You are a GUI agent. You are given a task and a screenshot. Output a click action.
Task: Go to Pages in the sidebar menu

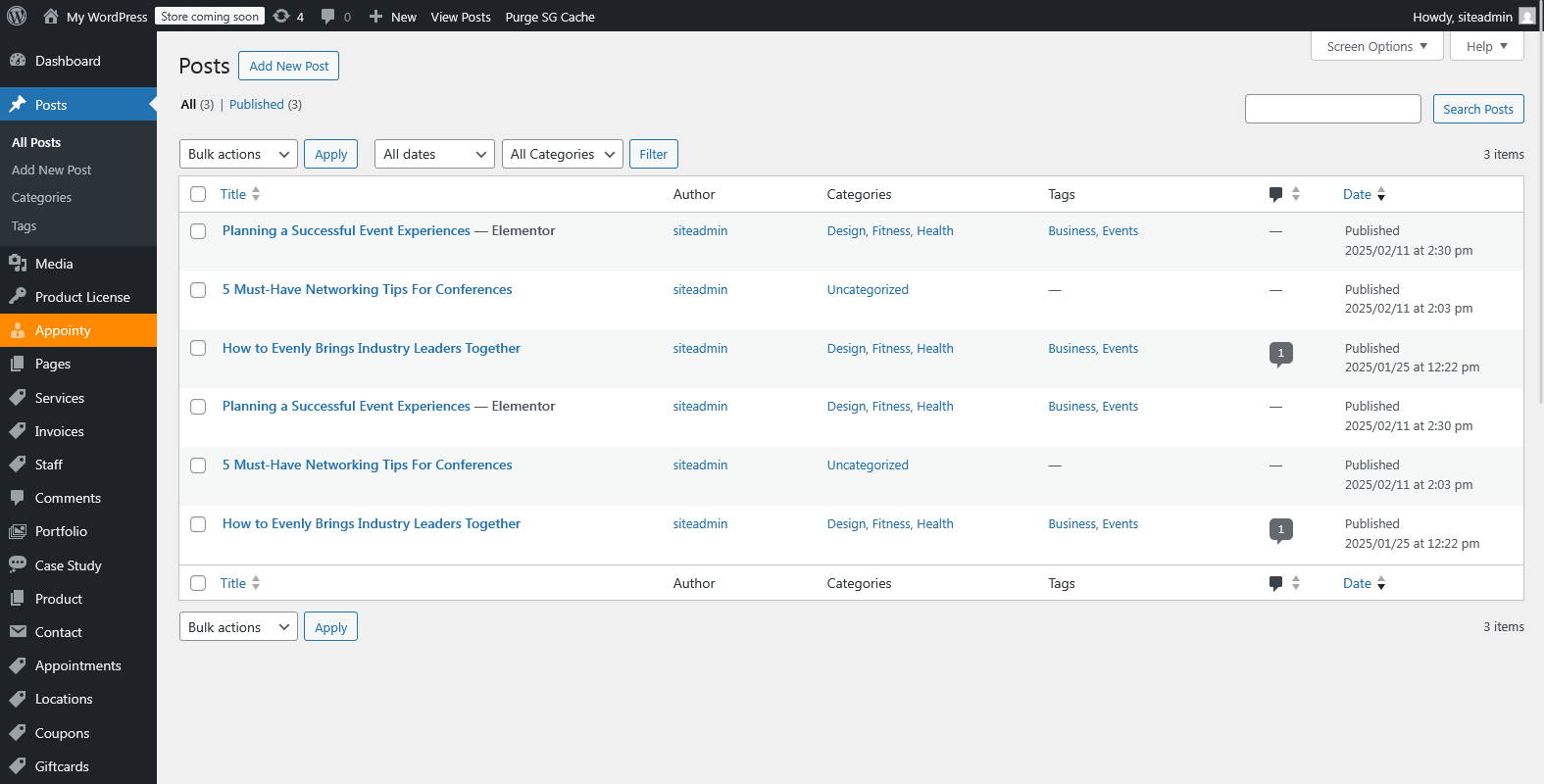[x=53, y=364]
